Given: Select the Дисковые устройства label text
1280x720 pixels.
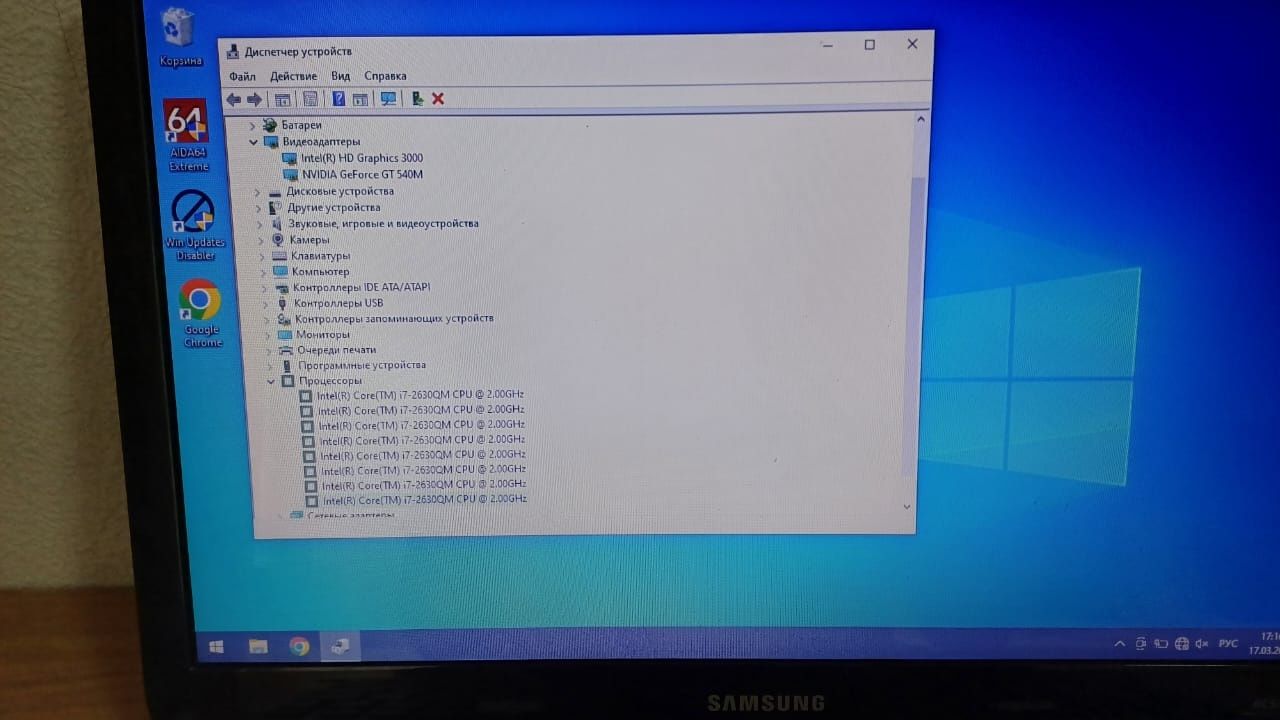Looking at the screenshot, I should (340, 191).
